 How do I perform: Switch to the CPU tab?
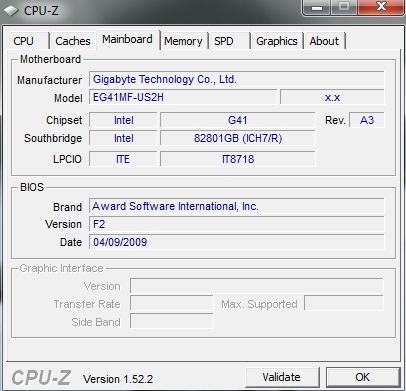click(x=28, y=41)
